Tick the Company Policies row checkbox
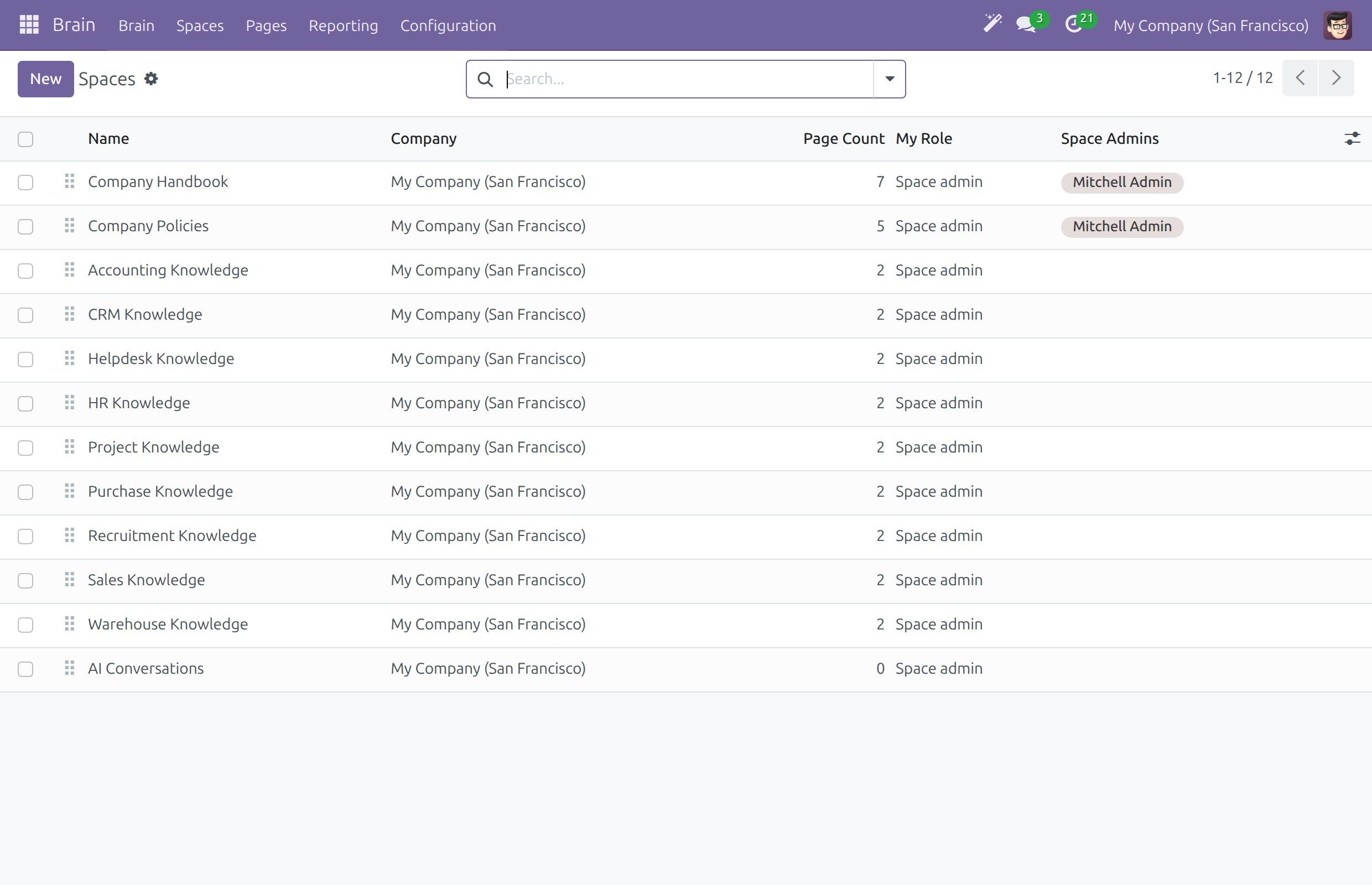Image resolution: width=1372 pixels, height=885 pixels. click(25, 226)
